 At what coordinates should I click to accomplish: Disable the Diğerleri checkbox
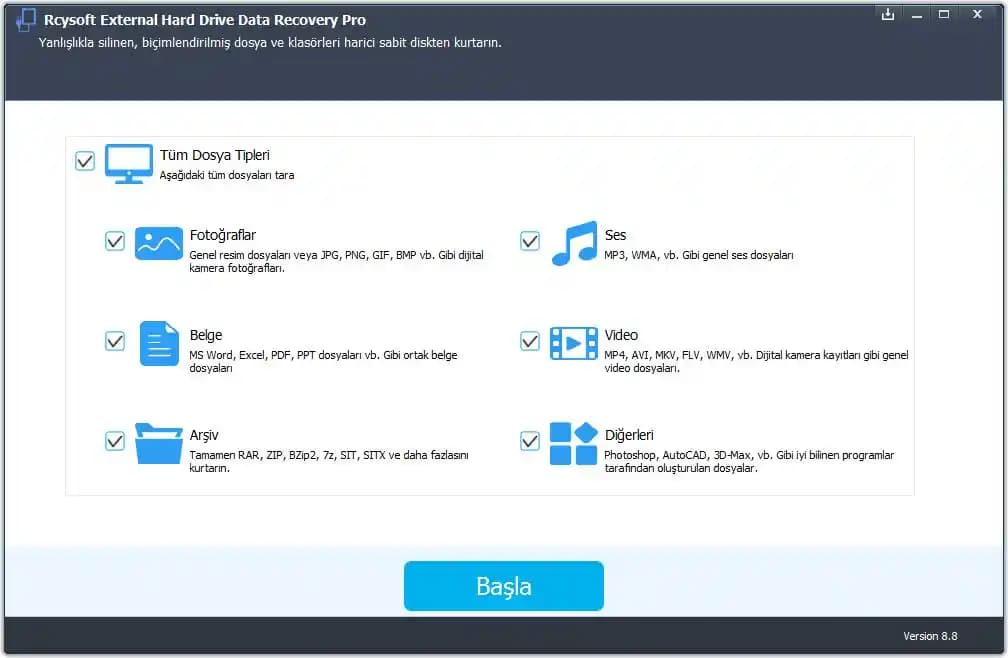coord(530,441)
